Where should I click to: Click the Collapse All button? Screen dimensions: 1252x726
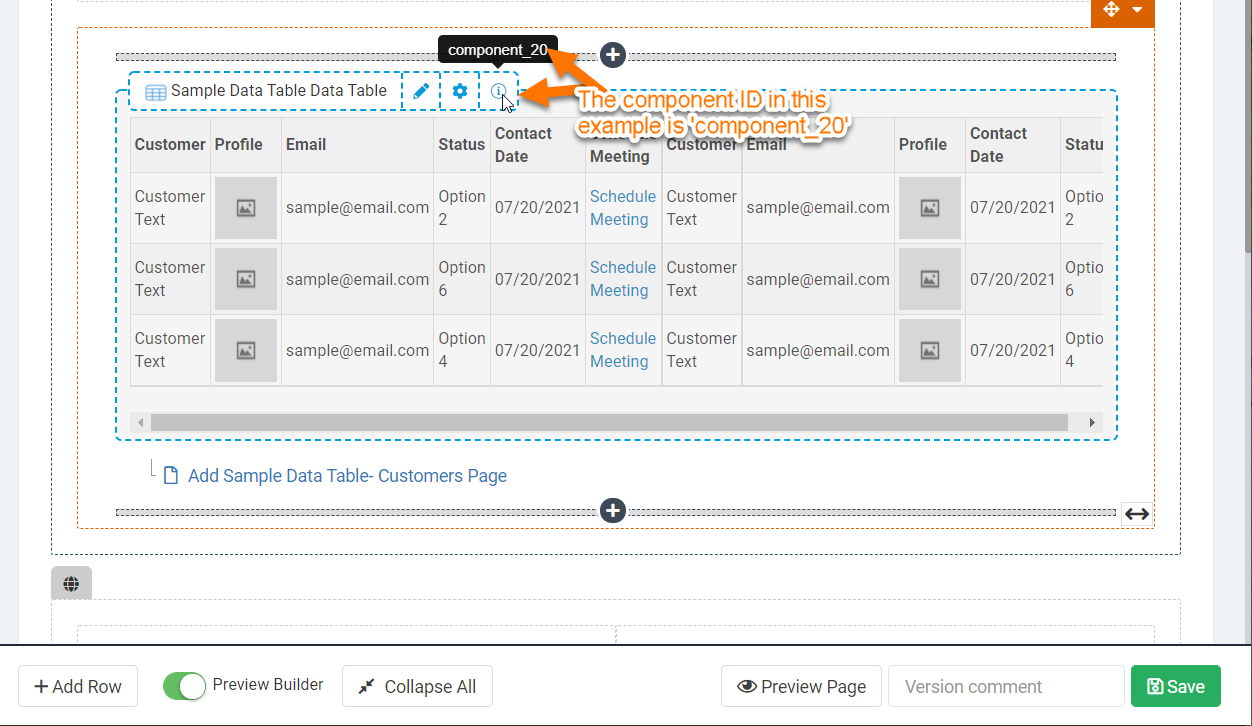[417, 686]
